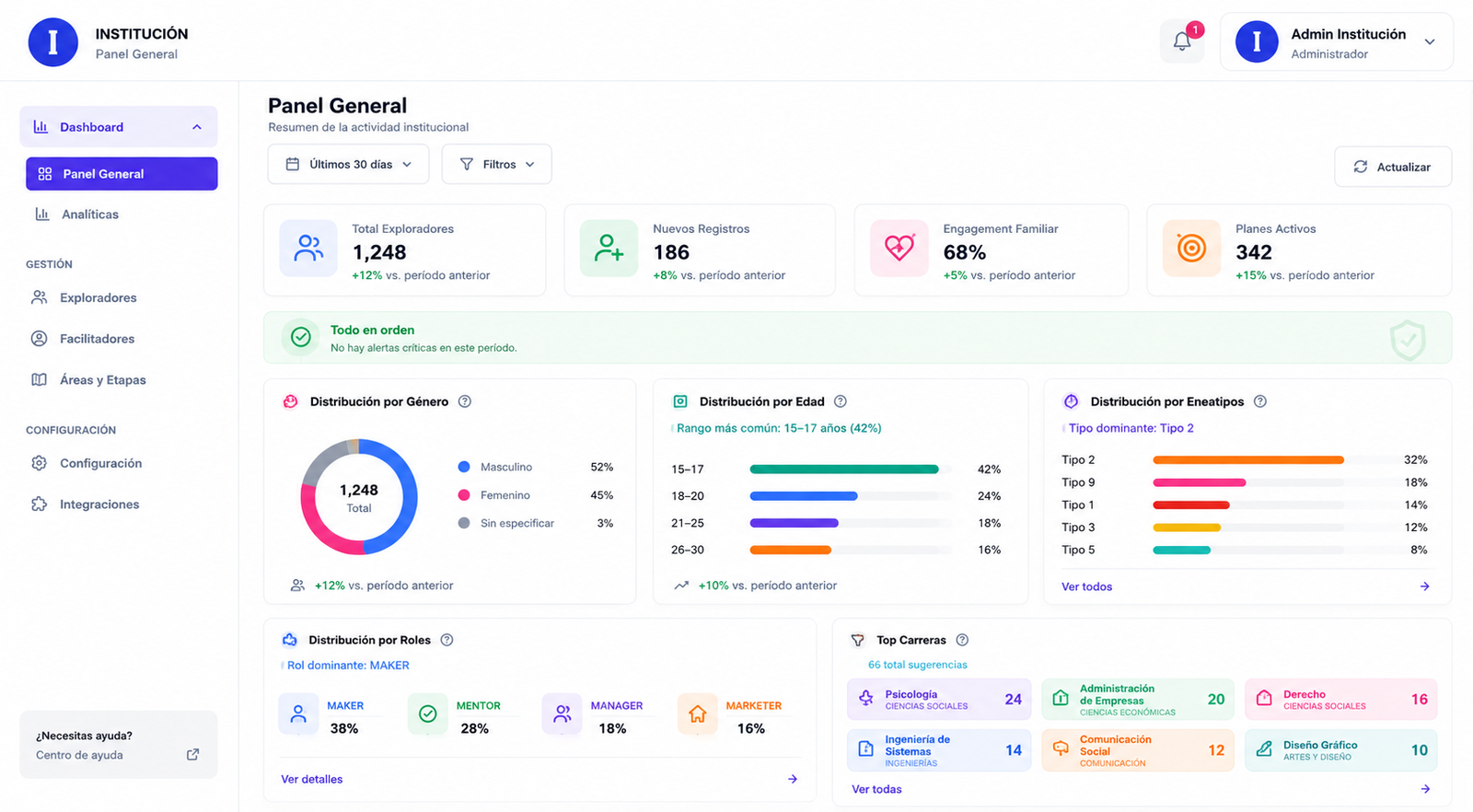Click the Actualizar button
This screenshot has height=812, width=1473.
(1393, 167)
